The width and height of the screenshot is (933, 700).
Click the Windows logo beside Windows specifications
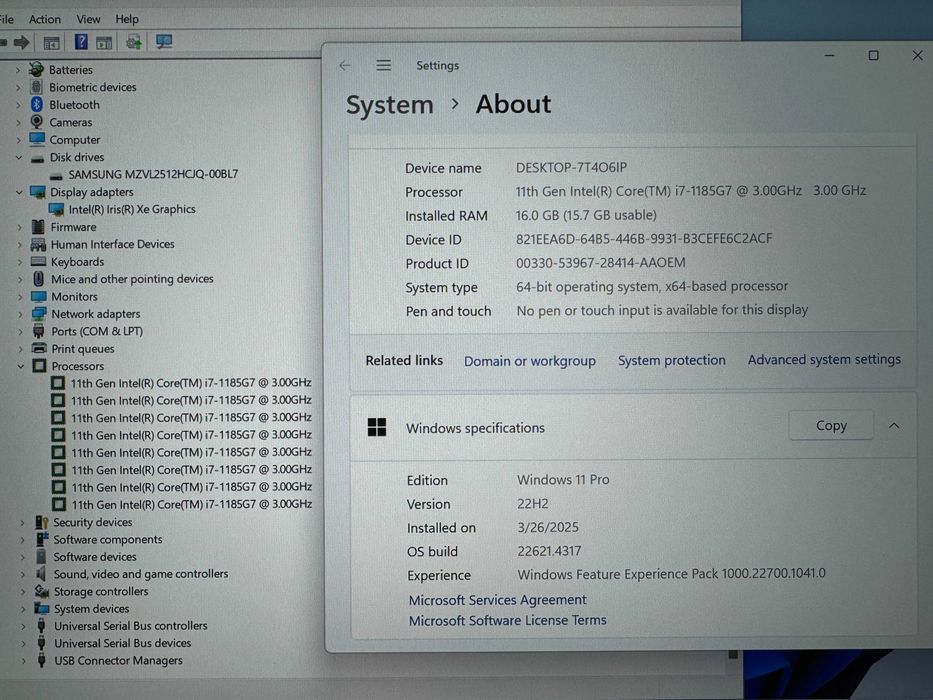click(x=377, y=427)
